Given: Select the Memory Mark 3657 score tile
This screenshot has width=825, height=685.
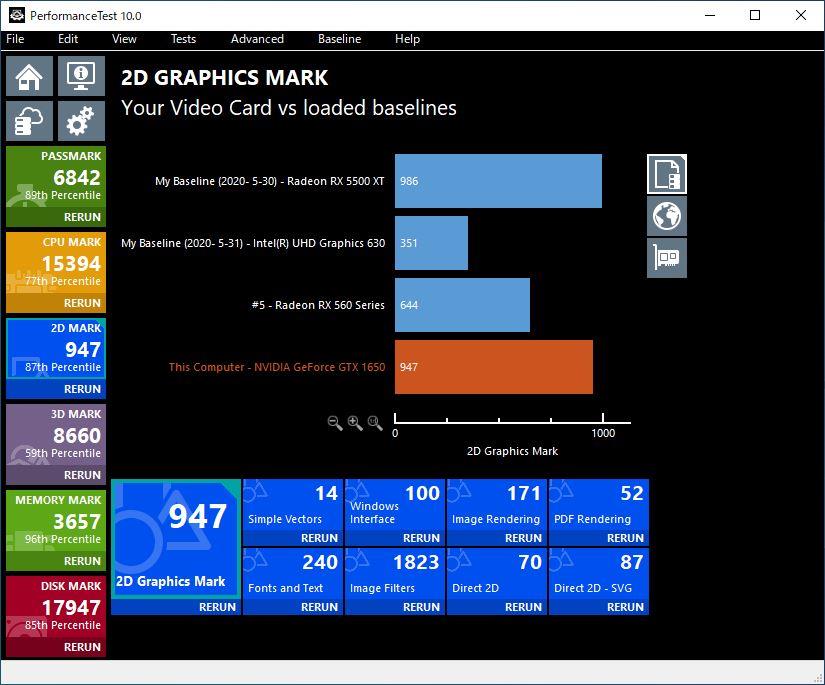Looking at the screenshot, I should 56,522.
